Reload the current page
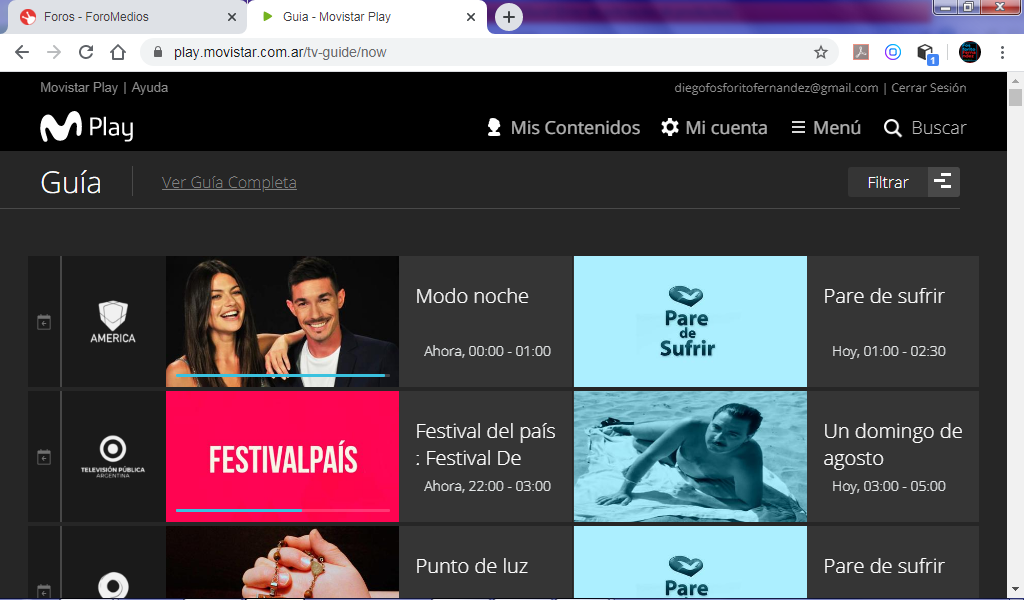Screen dimensions: 1024x600 (86, 52)
